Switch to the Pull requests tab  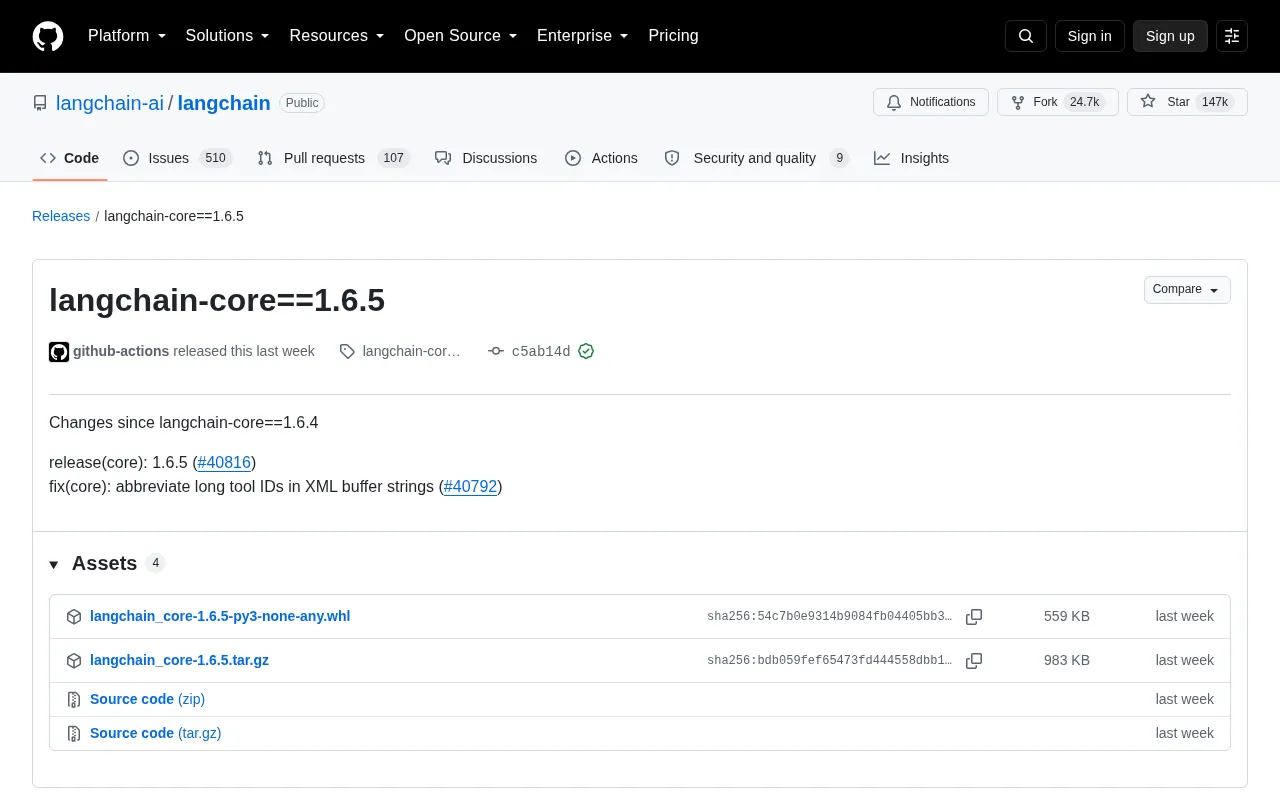pyautogui.click(x=333, y=158)
